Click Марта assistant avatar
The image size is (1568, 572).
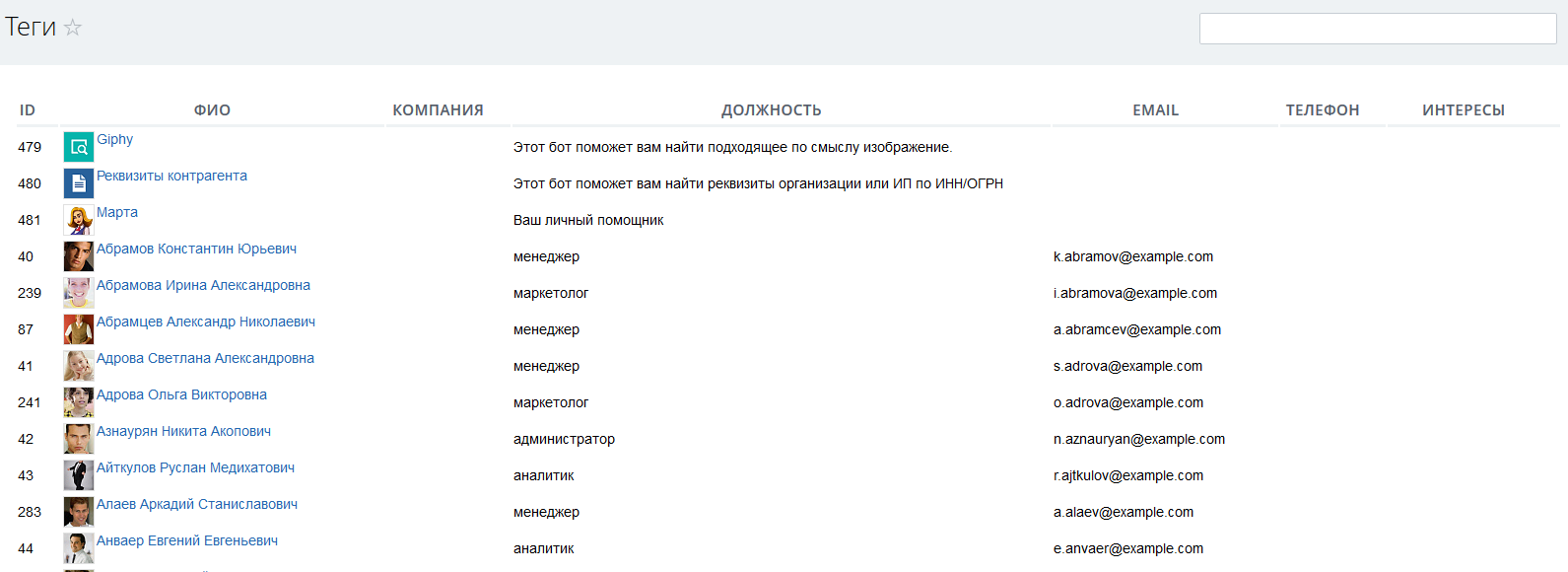[79, 220]
